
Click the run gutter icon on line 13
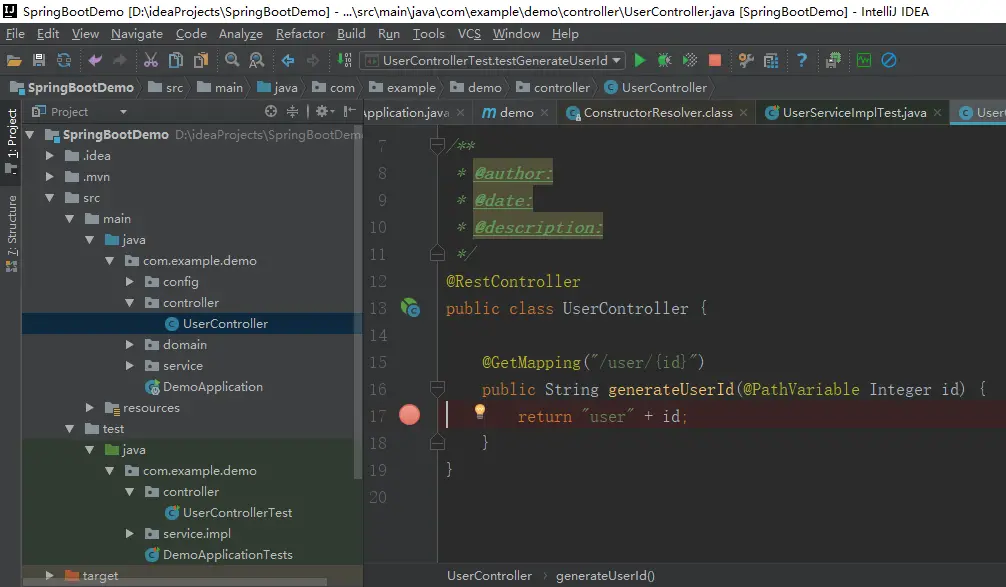pyautogui.click(x=410, y=308)
